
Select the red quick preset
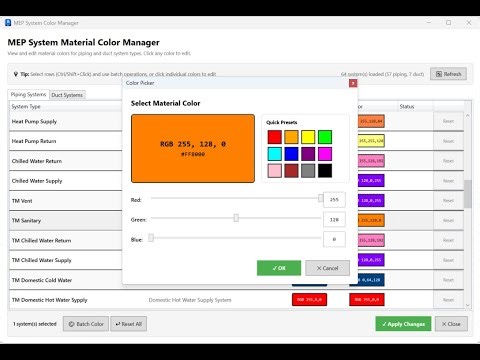275,137
